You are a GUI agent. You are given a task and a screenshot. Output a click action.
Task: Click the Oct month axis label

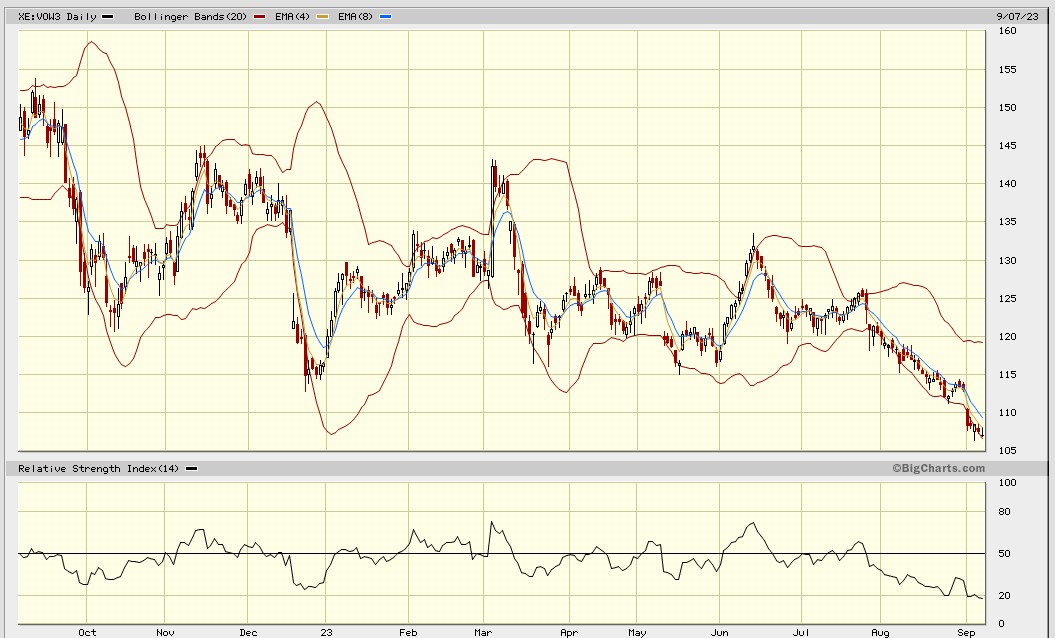pos(86,631)
